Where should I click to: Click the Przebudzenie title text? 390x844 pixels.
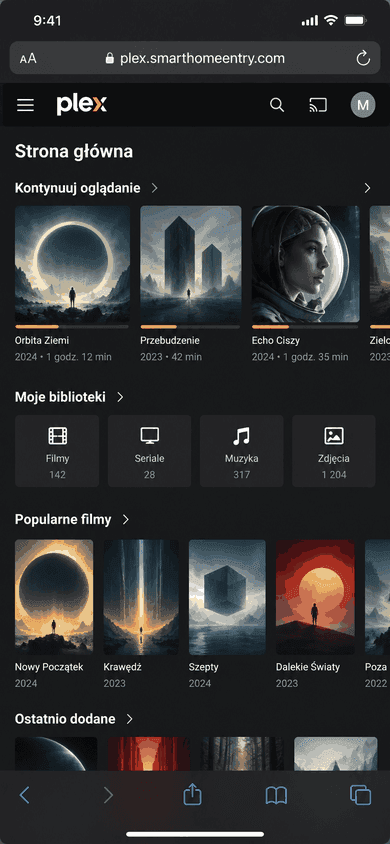[x=170, y=340]
